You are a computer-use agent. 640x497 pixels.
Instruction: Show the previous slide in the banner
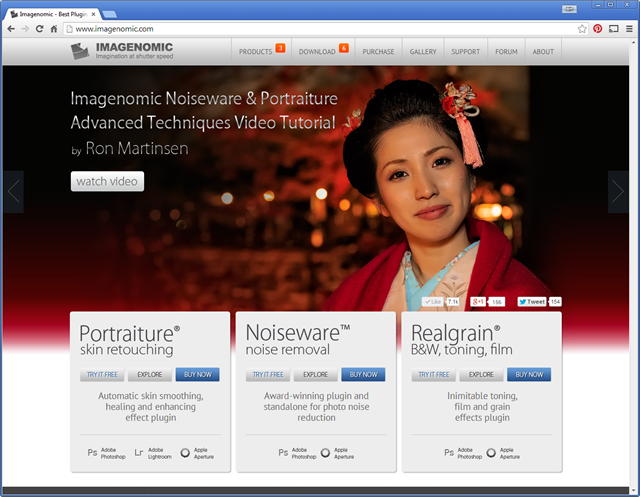(13, 192)
